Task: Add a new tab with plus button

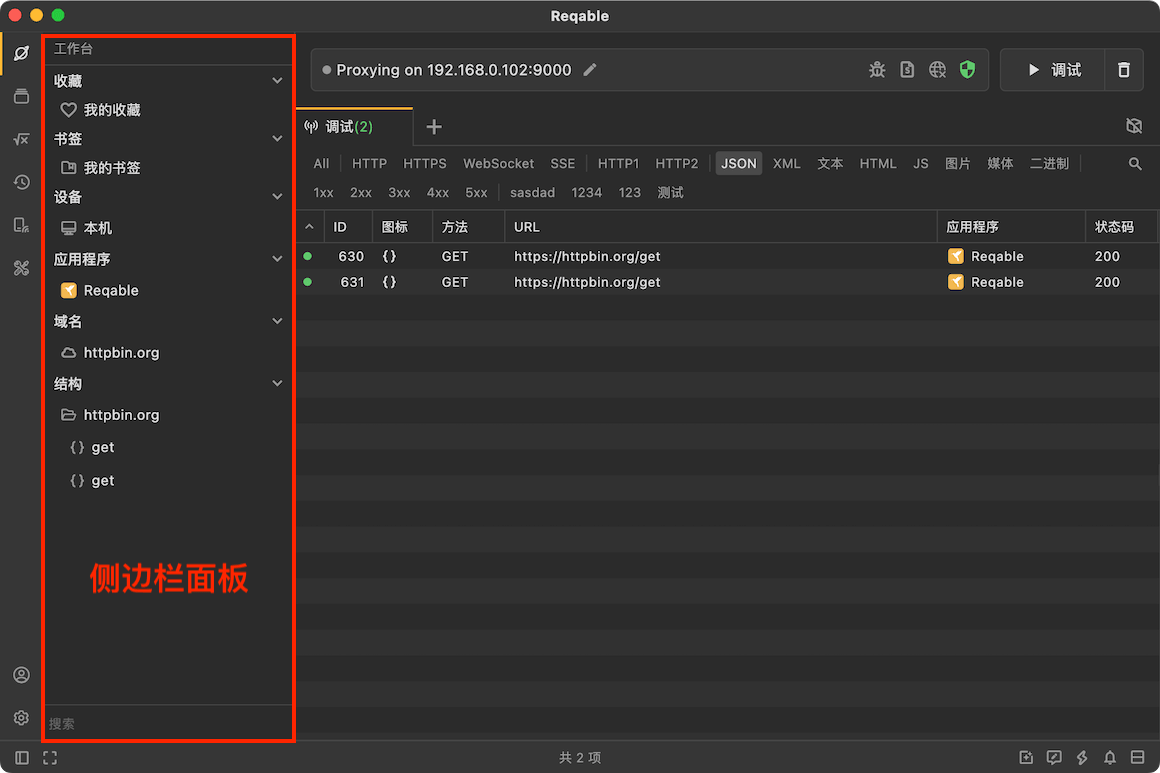Action: click(x=434, y=127)
